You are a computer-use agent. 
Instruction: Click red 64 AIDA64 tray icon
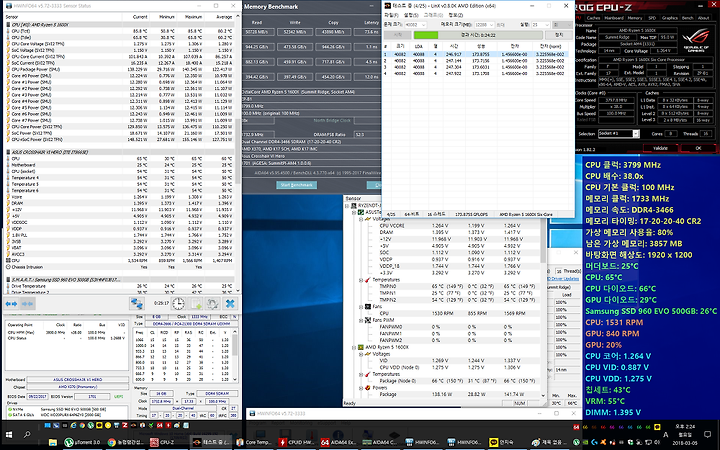tap(576, 427)
